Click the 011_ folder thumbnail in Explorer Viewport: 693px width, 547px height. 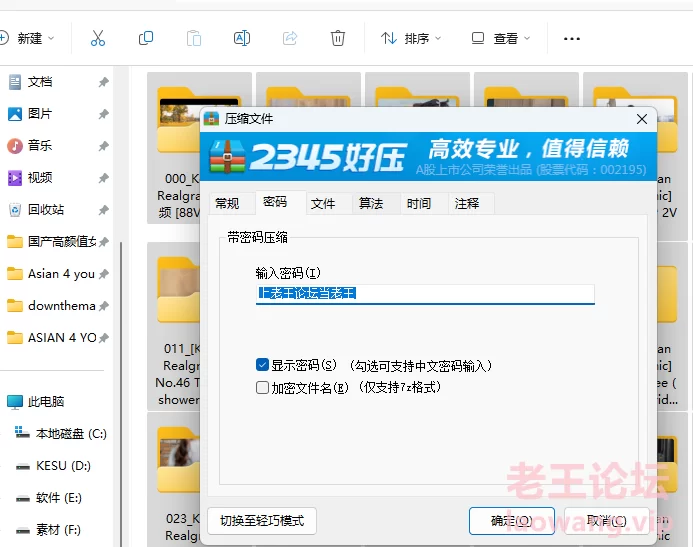(x=179, y=290)
